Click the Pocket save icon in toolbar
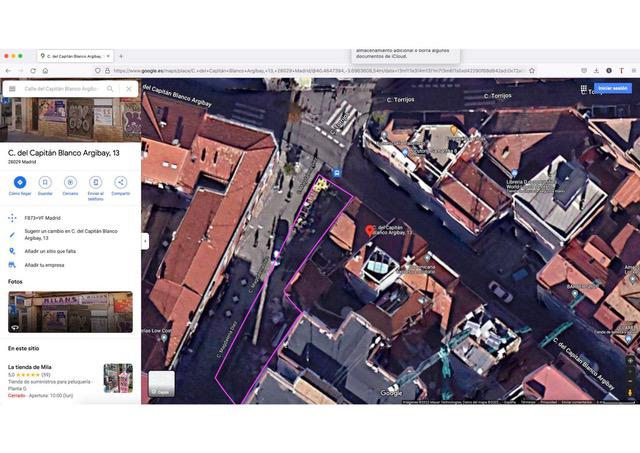This screenshot has height=453, width=640. pyautogui.click(x=584, y=71)
